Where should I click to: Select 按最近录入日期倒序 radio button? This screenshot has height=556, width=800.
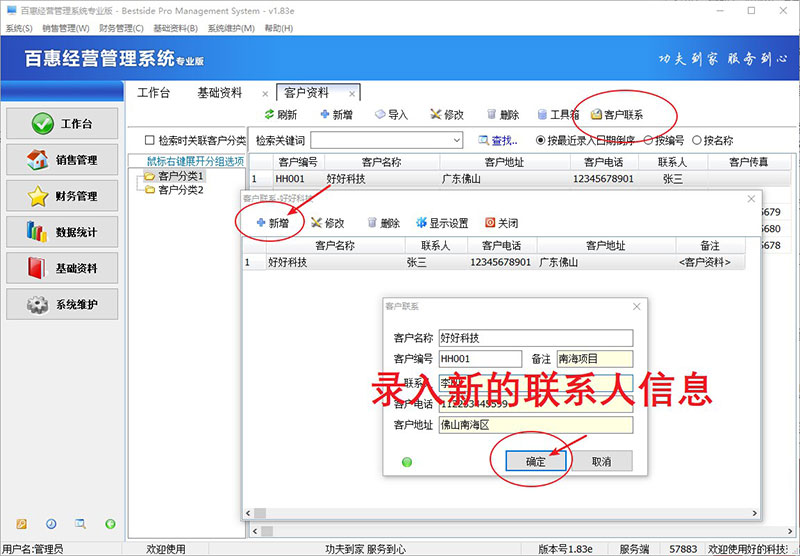pos(540,140)
